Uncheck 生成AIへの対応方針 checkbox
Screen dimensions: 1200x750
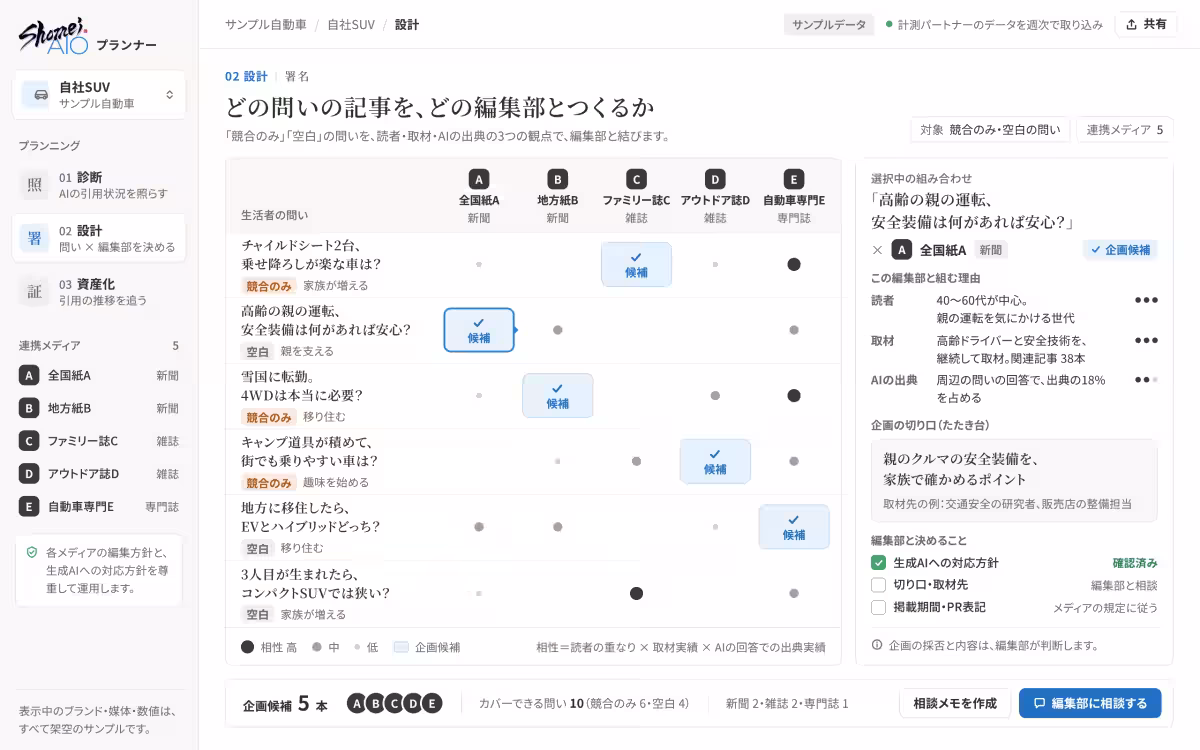click(878, 563)
